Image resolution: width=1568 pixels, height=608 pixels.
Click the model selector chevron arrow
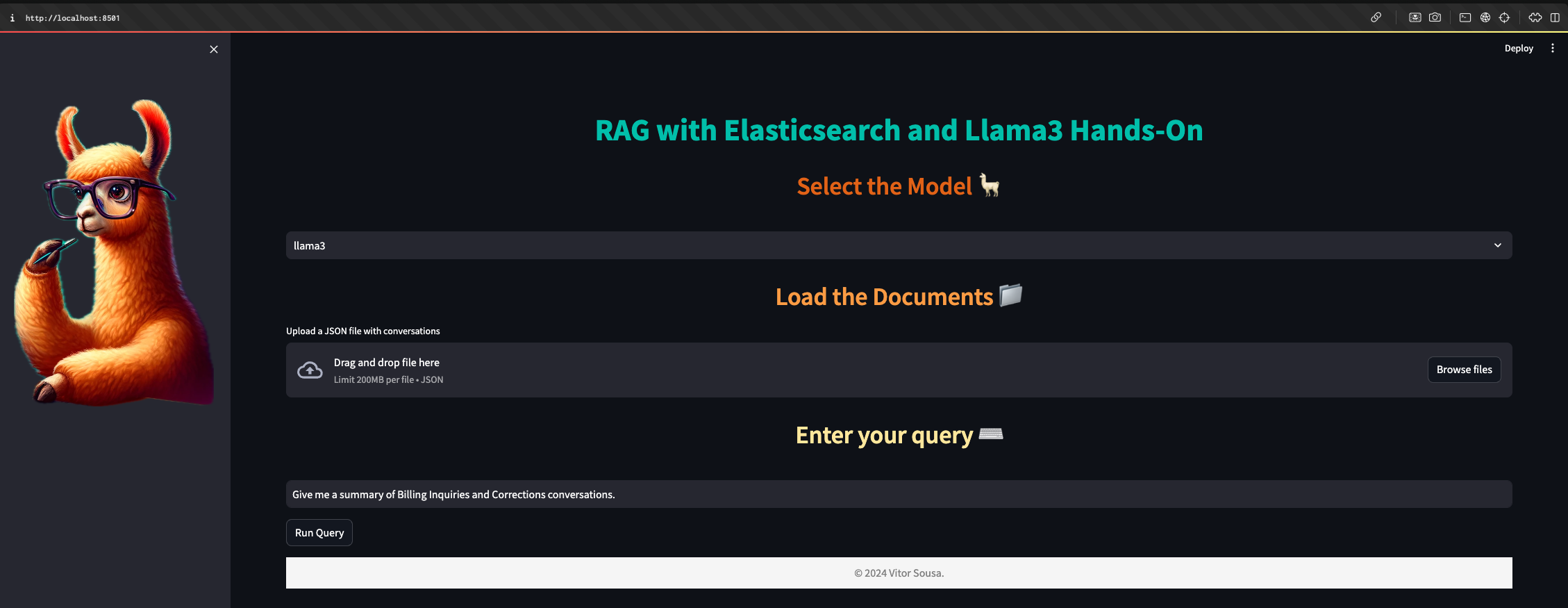coord(1498,245)
